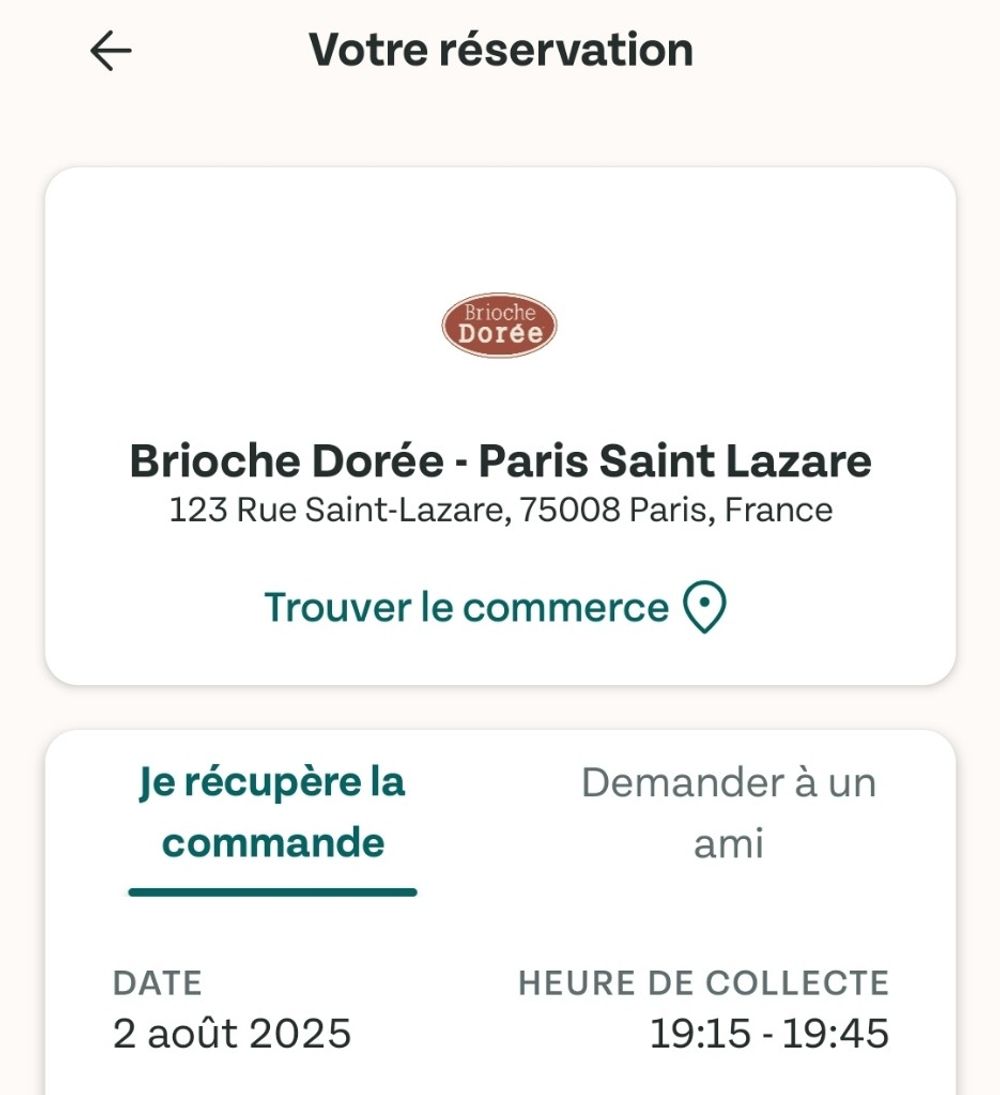Tap the word Dorée inside the logo

(x=500, y=333)
